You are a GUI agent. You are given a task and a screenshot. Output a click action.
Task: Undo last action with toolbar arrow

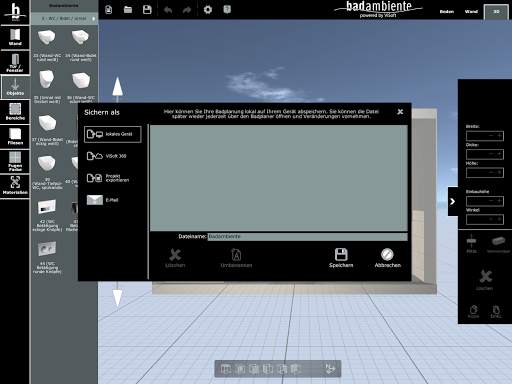pos(168,10)
